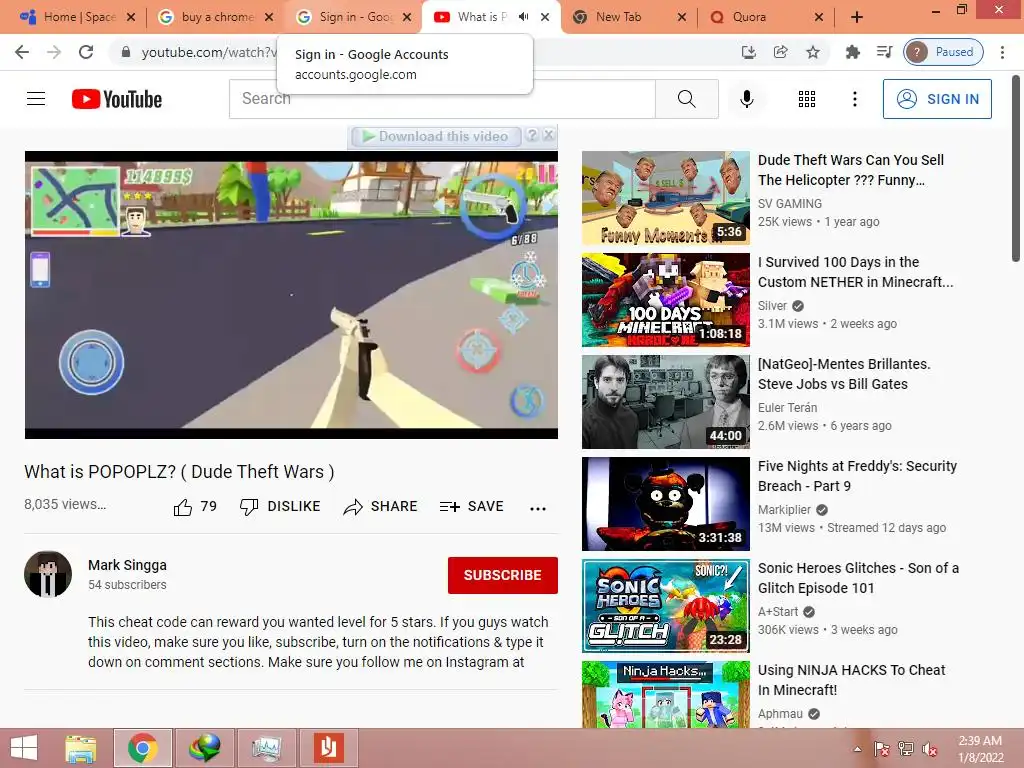
Task: Click the page vertical scrollbar
Action: click(1016, 170)
